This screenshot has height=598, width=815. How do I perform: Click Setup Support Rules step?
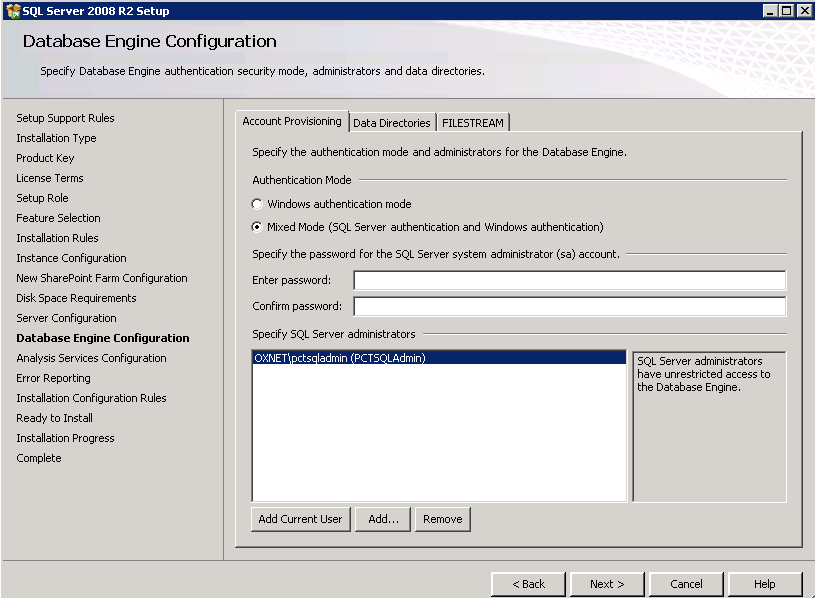pos(65,118)
